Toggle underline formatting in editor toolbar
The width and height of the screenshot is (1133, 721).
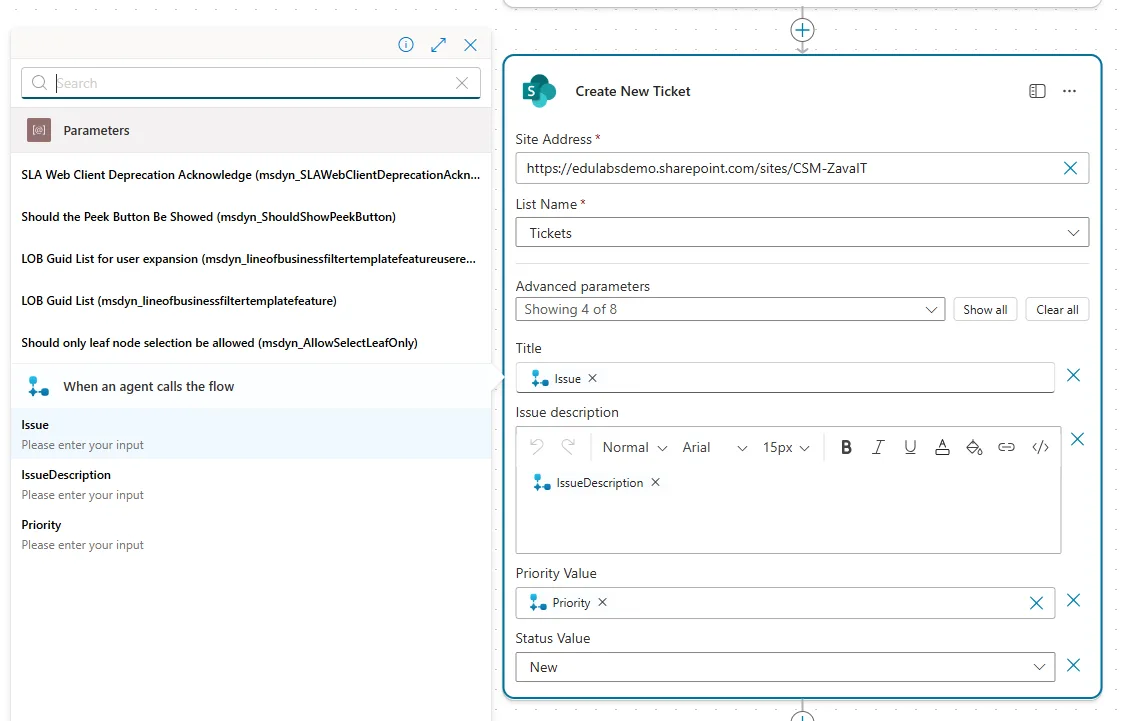coord(910,447)
